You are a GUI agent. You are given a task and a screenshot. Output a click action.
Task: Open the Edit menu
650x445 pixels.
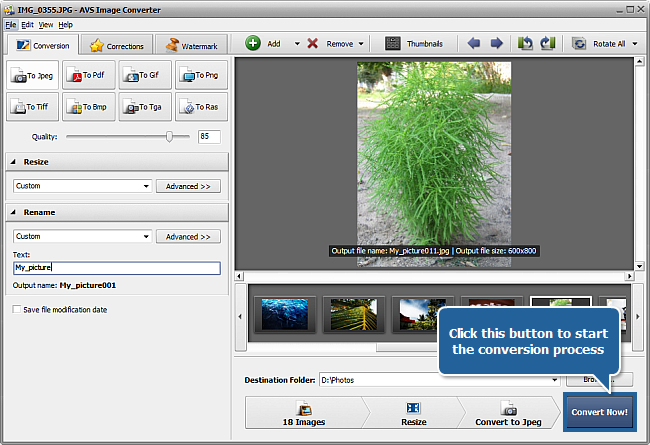pyautogui.click(x=27, y=24)
